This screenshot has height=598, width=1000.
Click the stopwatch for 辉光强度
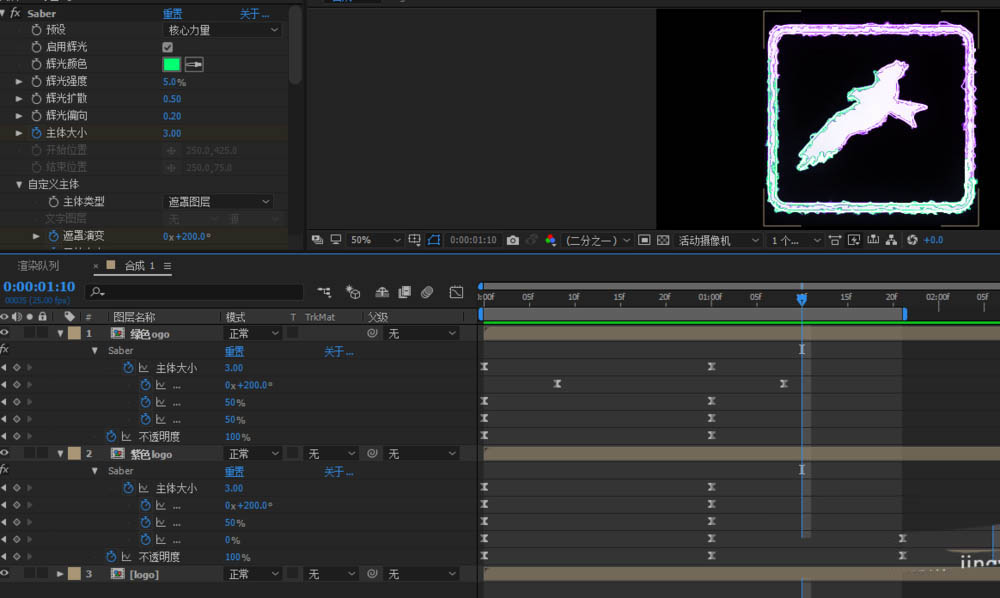36,81
